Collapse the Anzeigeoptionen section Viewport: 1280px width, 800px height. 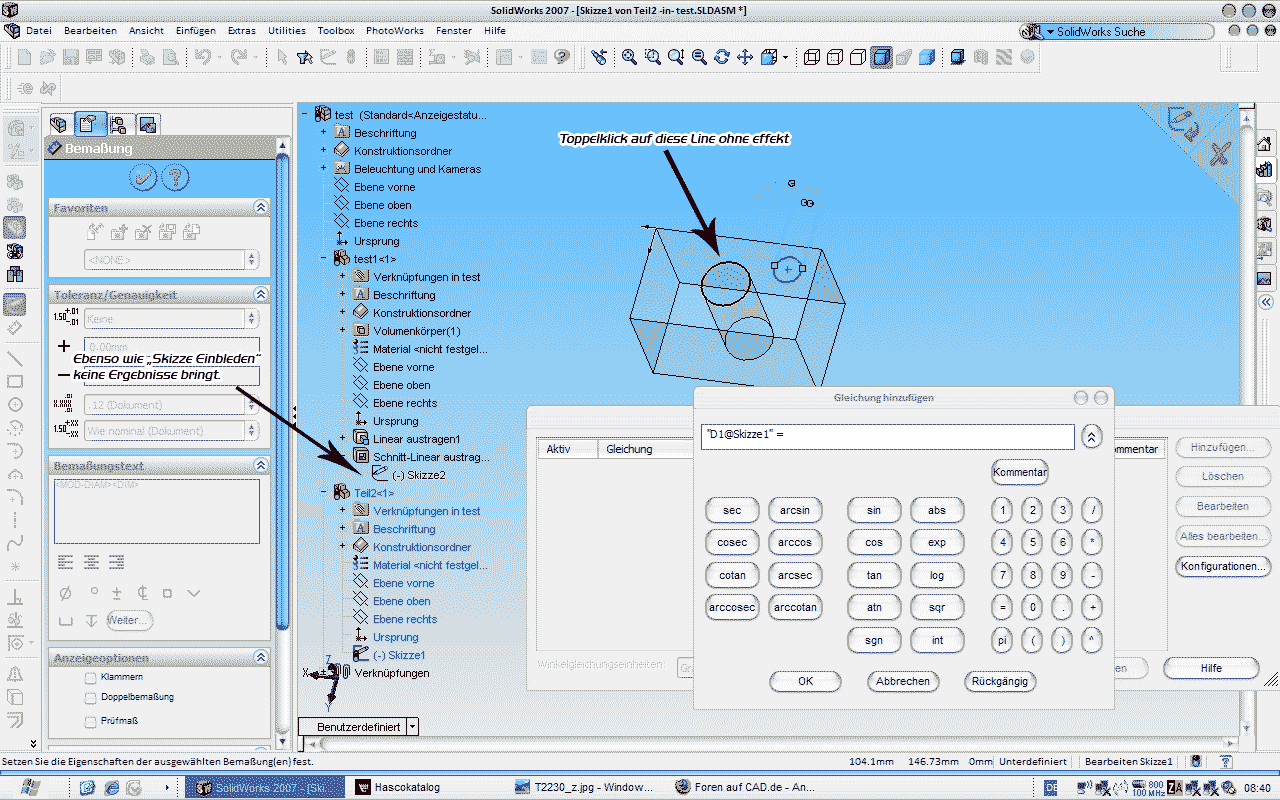click(261, 658)
